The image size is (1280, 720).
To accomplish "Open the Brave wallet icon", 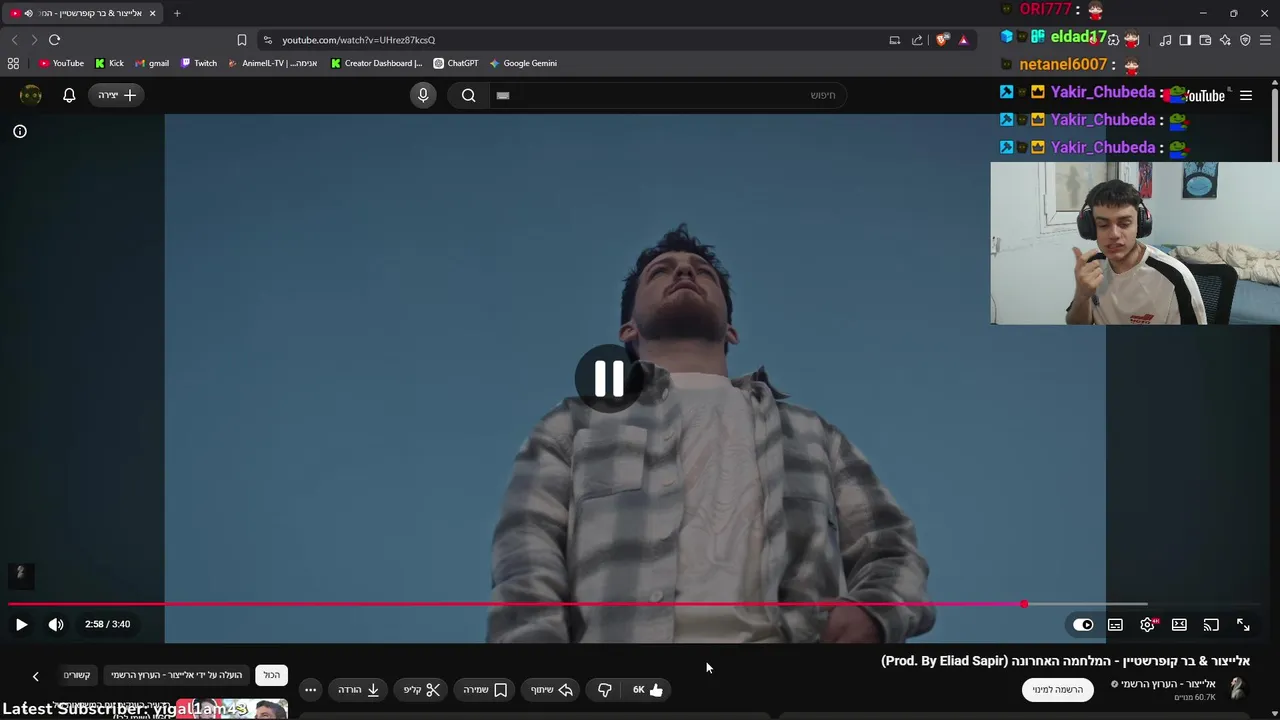I will 1205,40.
